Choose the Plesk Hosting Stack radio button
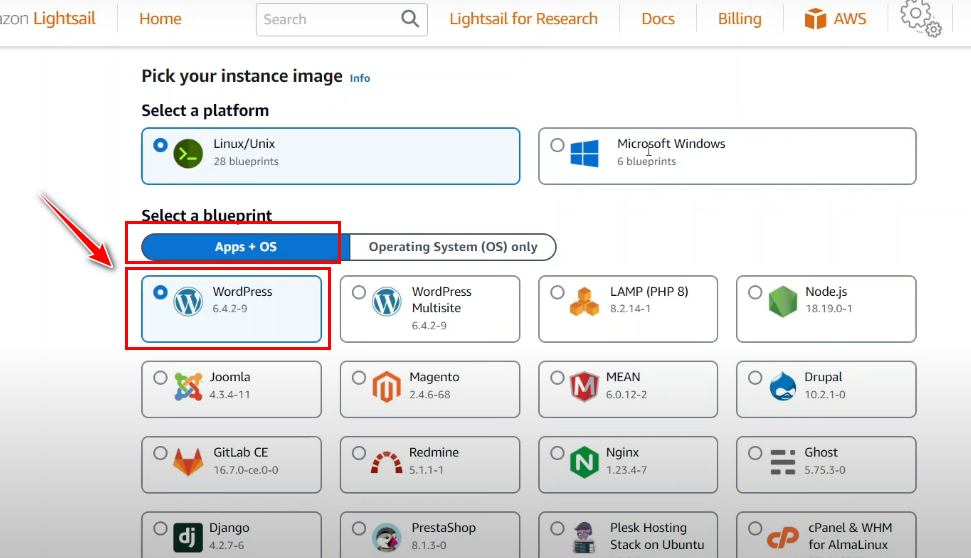This screenshot has height=558, width=971. [557, 529]
